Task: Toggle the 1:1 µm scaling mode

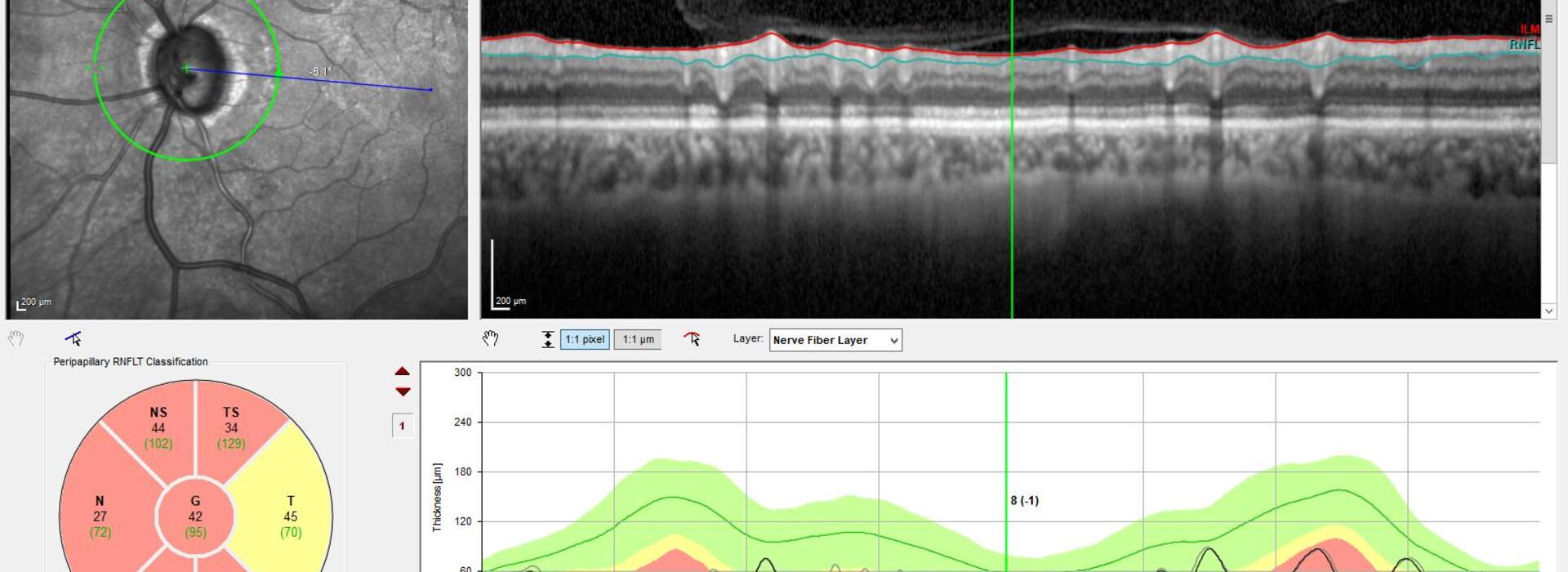Action: 638,340
